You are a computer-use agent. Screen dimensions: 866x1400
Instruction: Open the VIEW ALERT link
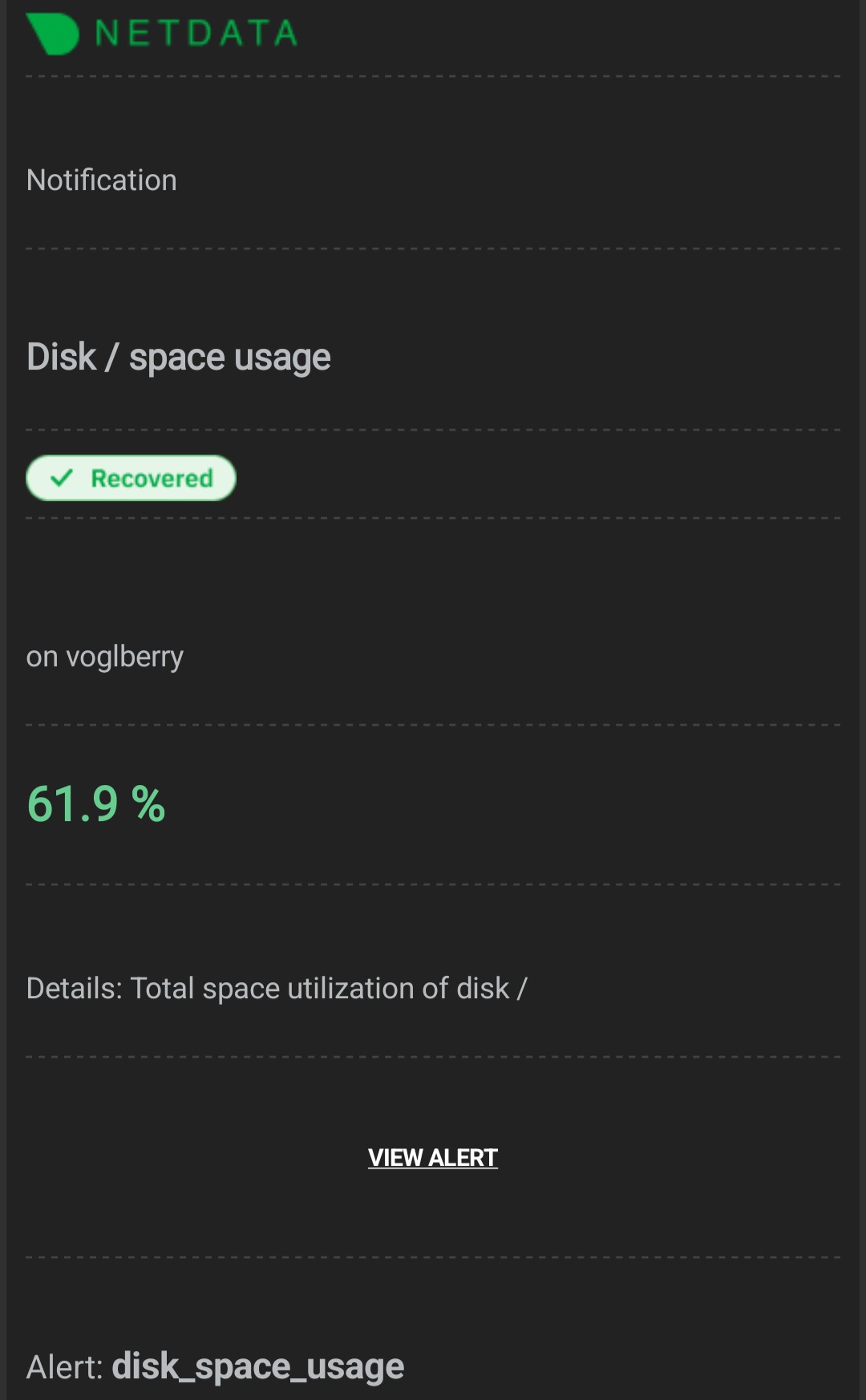(433, 1158)
